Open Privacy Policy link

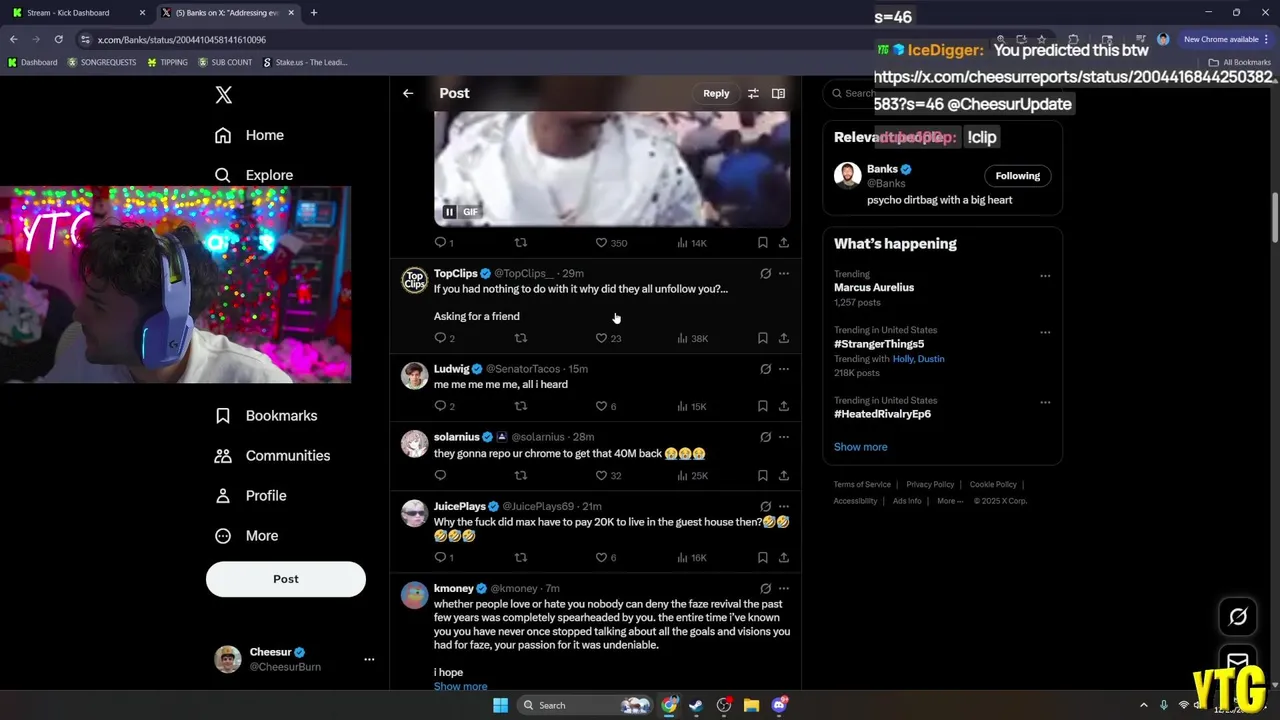(x=930, y=485)
